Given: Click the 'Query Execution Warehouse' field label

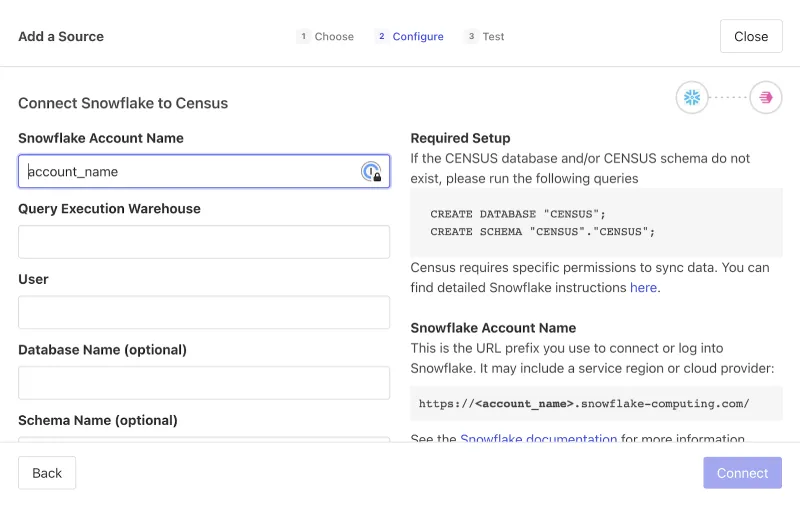Looking at the screenshot, I should coord(109,209).
